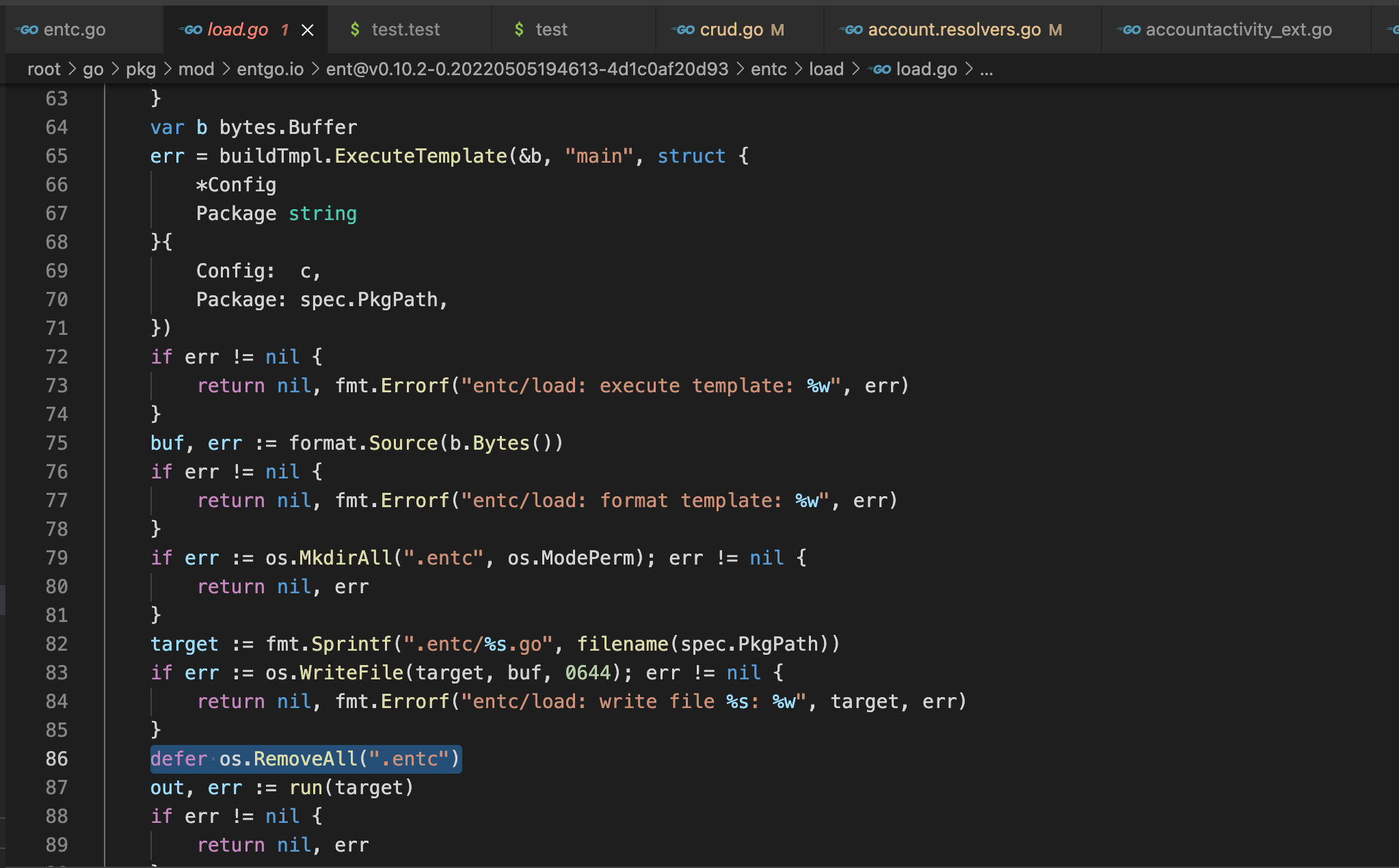Place cursor on defer os.RemoveAll line
The image size is (1399, 868).
(x=305, y=759)
